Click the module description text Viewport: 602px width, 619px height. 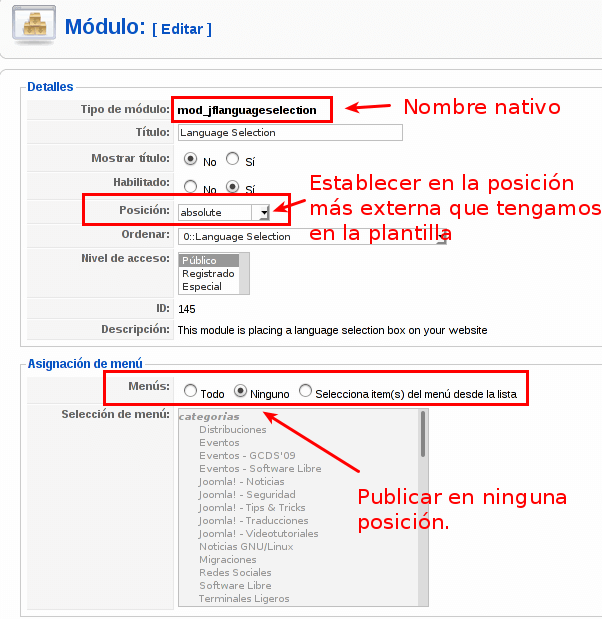[x=332, y=330]
